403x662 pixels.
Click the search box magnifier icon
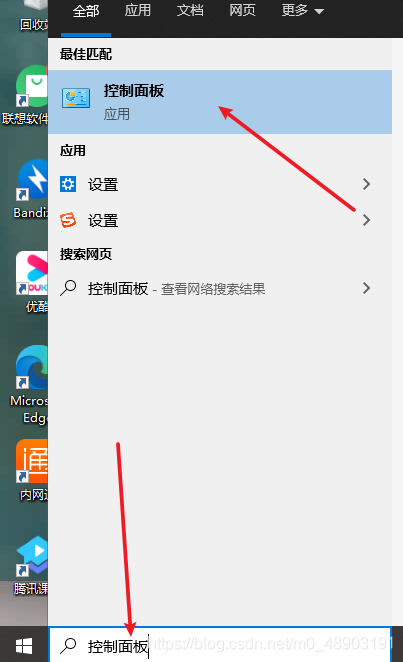[x=68, y=645]
